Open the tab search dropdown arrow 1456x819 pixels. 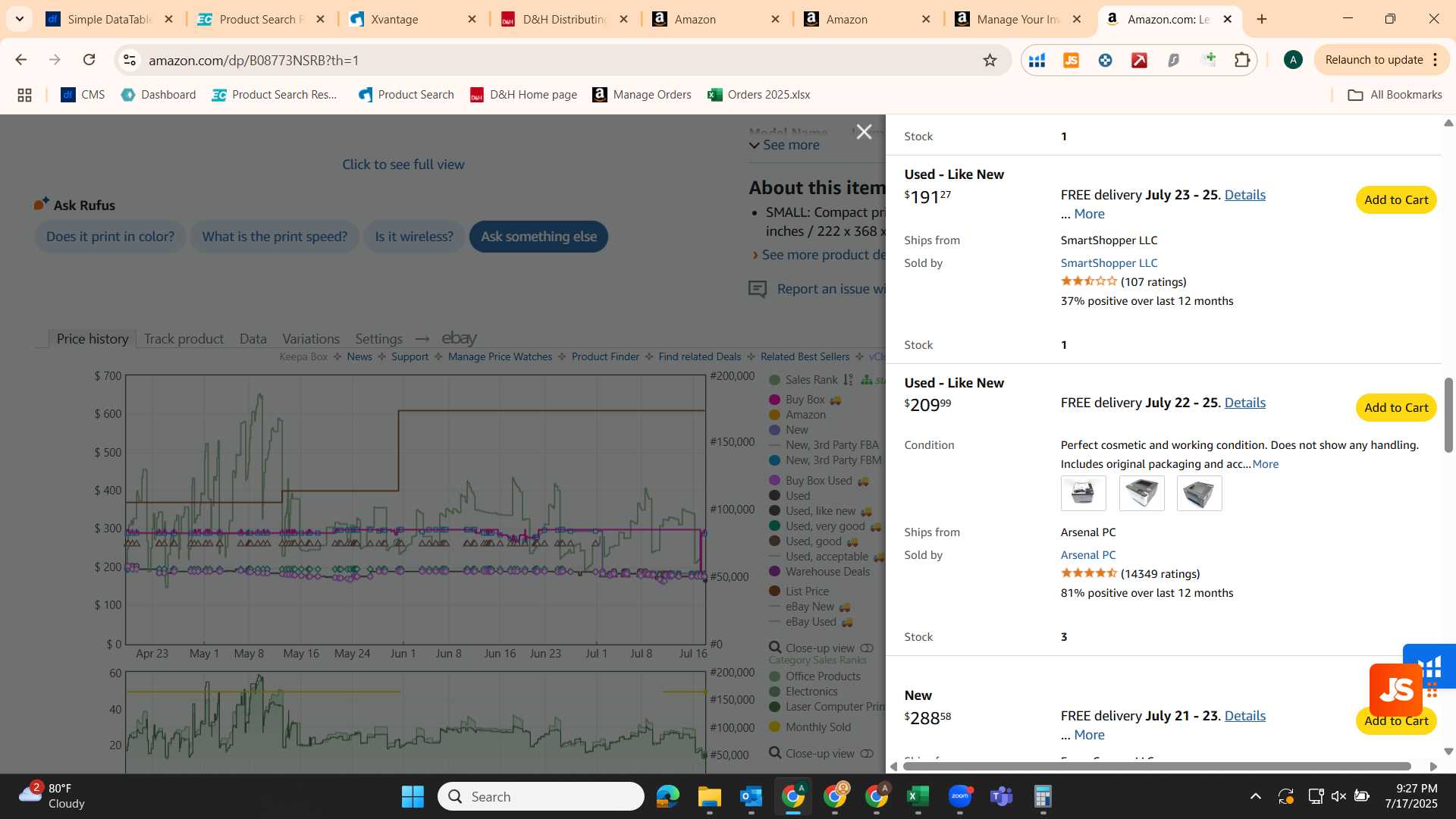pyautogui.click(x=20, y=19)
